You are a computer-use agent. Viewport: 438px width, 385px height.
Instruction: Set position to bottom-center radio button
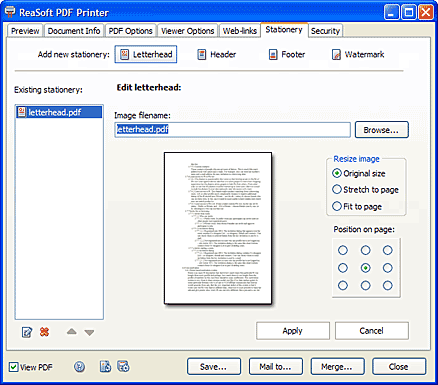(x=366, y=285)
